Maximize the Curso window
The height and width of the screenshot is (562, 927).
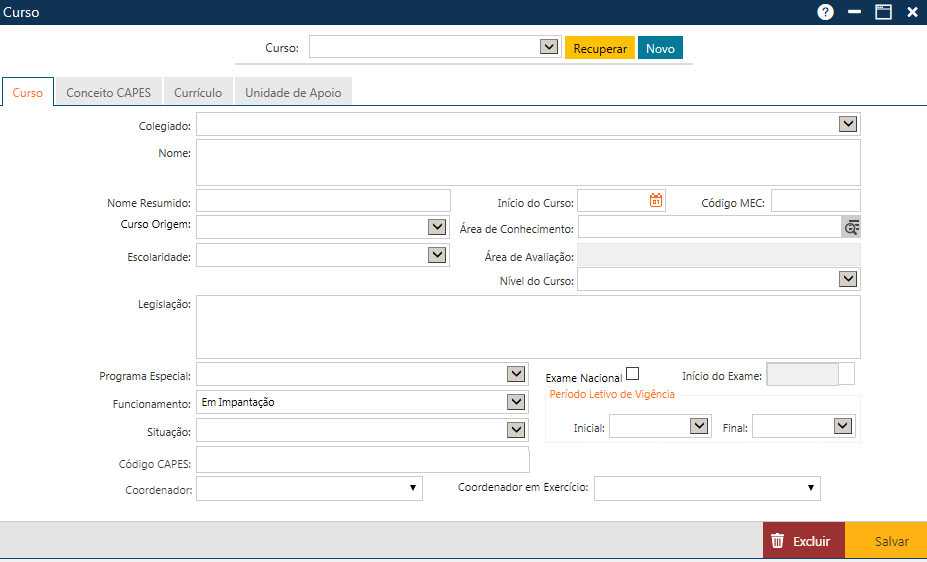click(883, 12)
